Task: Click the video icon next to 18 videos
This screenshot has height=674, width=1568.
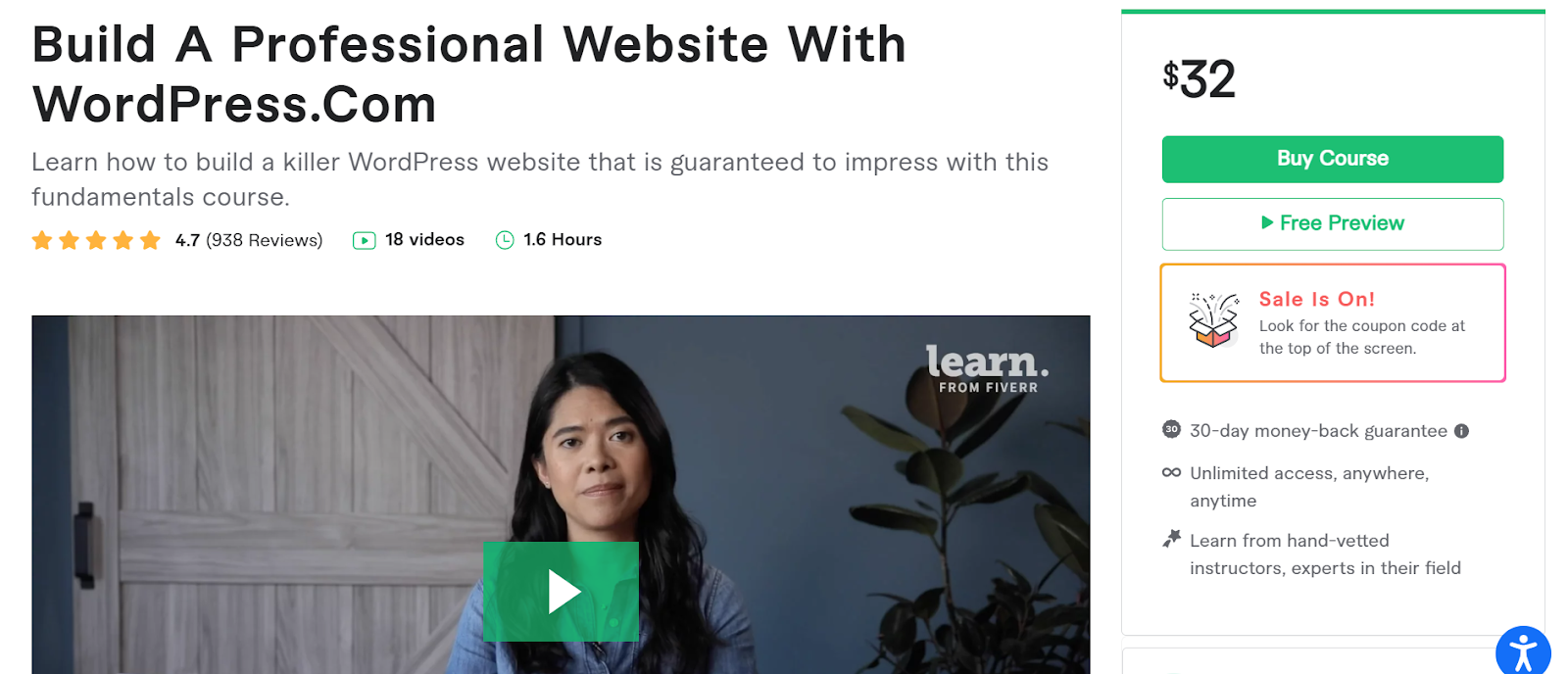Action: tap(364, 240)
